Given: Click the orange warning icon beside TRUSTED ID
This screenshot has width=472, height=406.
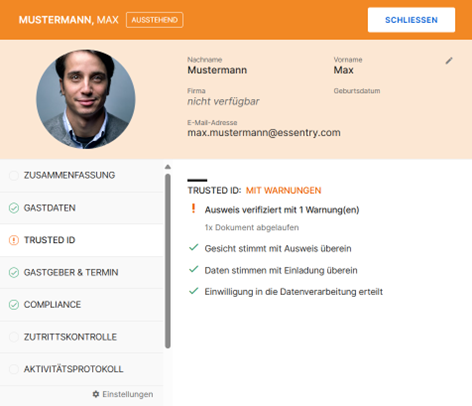Looking at the screenshot, I should point(14,240).
